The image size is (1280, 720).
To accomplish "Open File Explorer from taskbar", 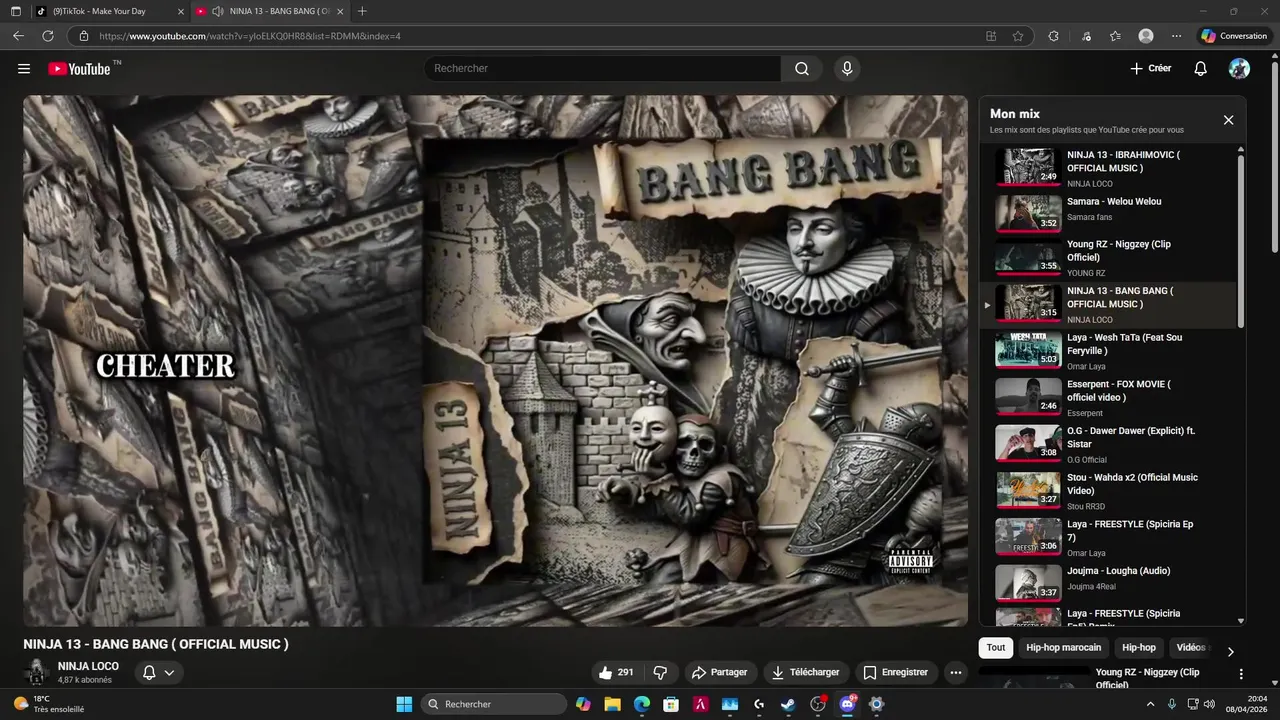I will click(613, 704).
